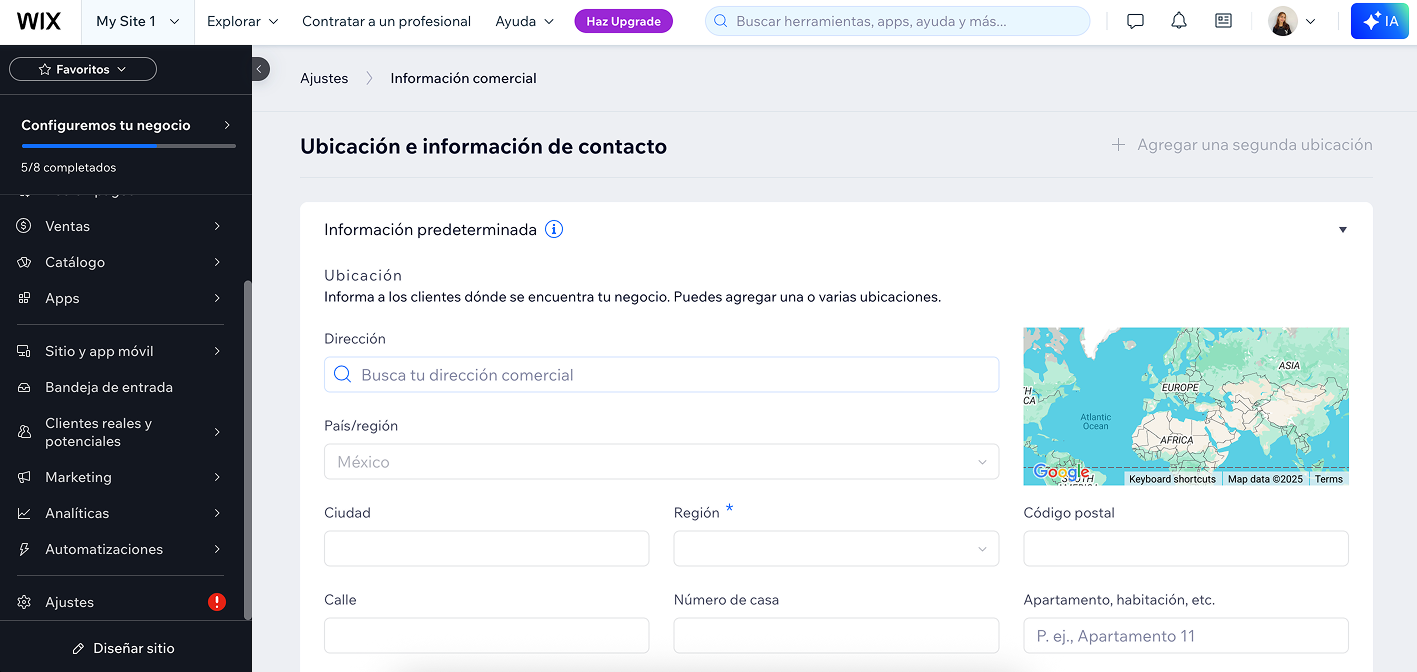The width and height of the screenshot is (1417, 672).
Task: Click the Google map thumbnail
Action: pyautogui.click(x=1186, y=406)
